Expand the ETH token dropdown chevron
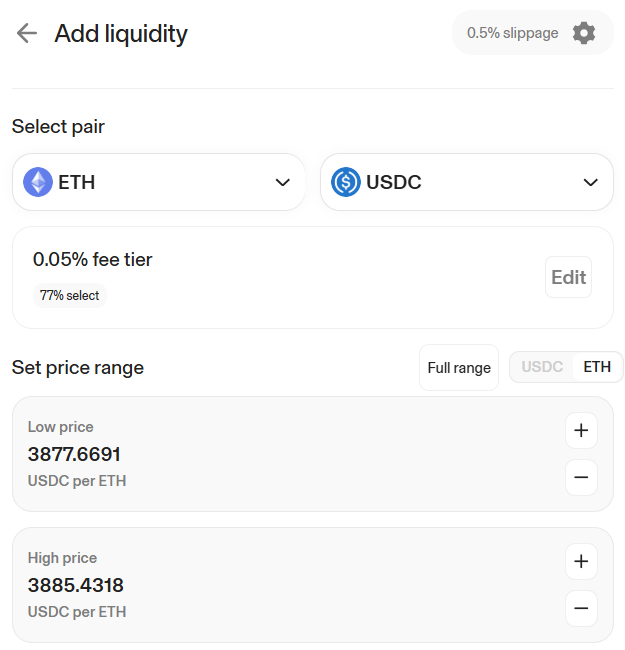The width and height of the screenshot is (625, 650). click(x=282, y=182)
